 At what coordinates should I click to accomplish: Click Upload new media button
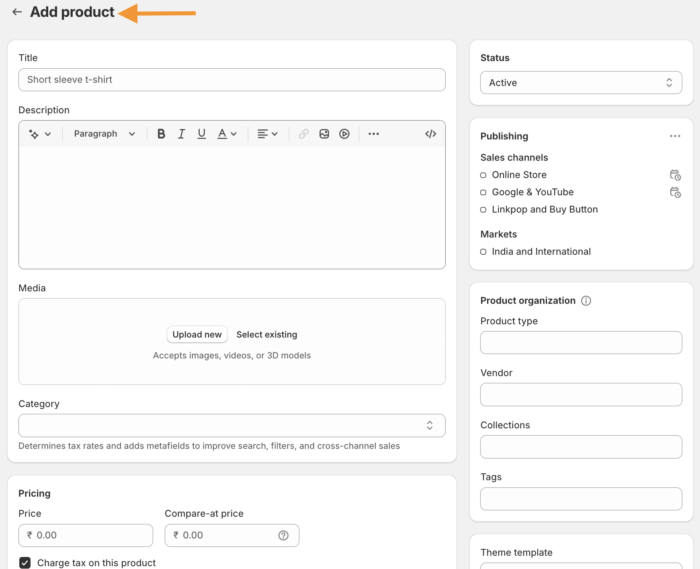coord(197,335)
